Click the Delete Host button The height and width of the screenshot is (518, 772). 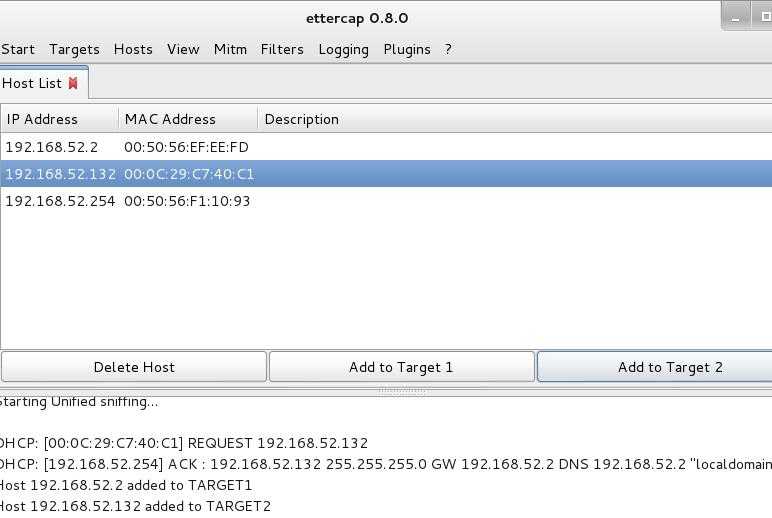pyautogui.click(x=134, y=367)
